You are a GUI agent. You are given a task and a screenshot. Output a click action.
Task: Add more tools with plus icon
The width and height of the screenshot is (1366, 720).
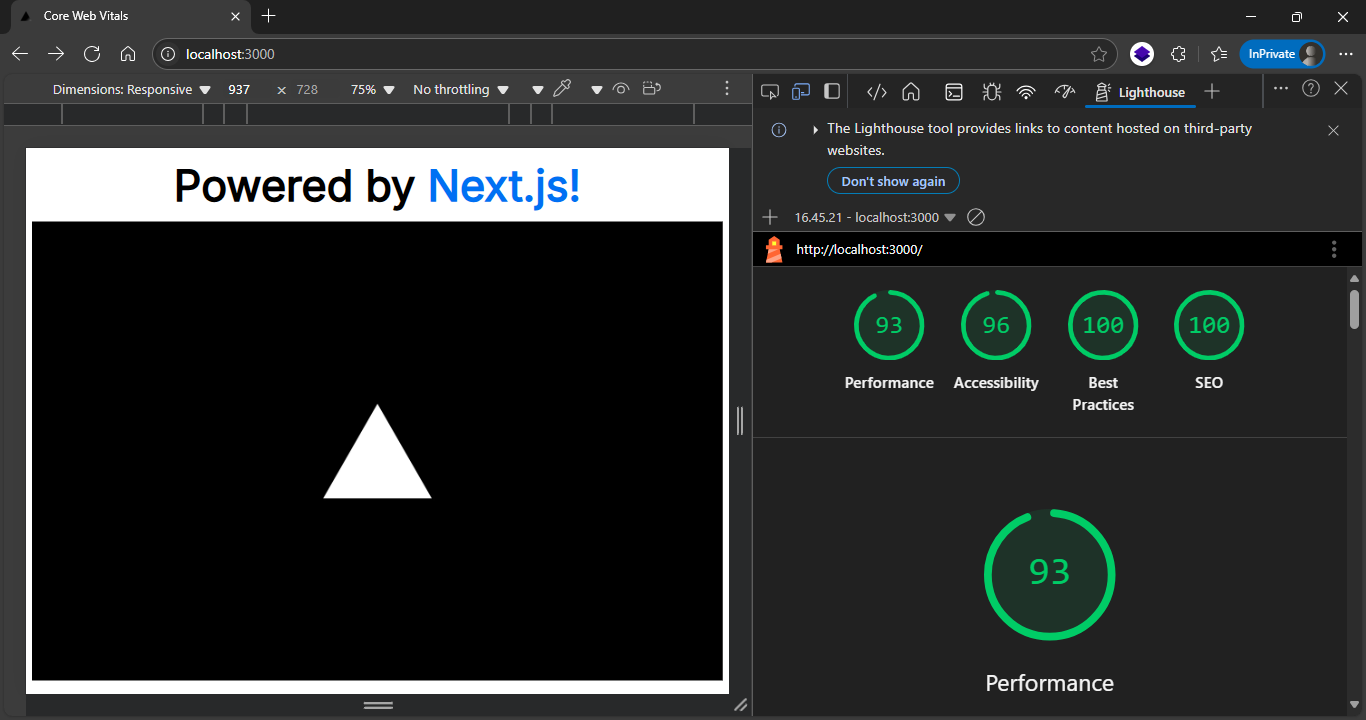coord(1212,92)
